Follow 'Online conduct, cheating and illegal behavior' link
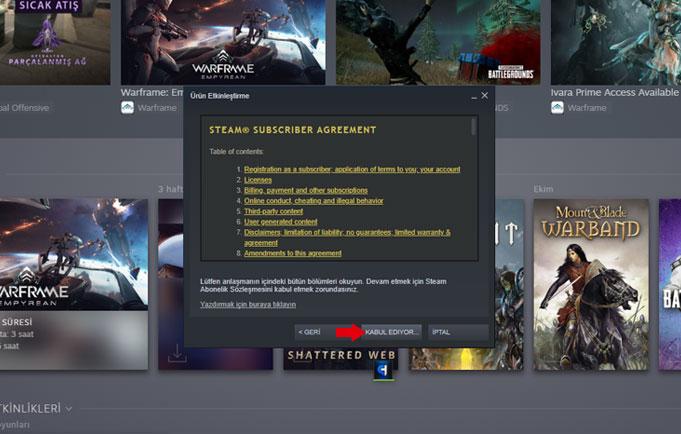This screenshot has height=434, width=681. click(x=313, y=201)
